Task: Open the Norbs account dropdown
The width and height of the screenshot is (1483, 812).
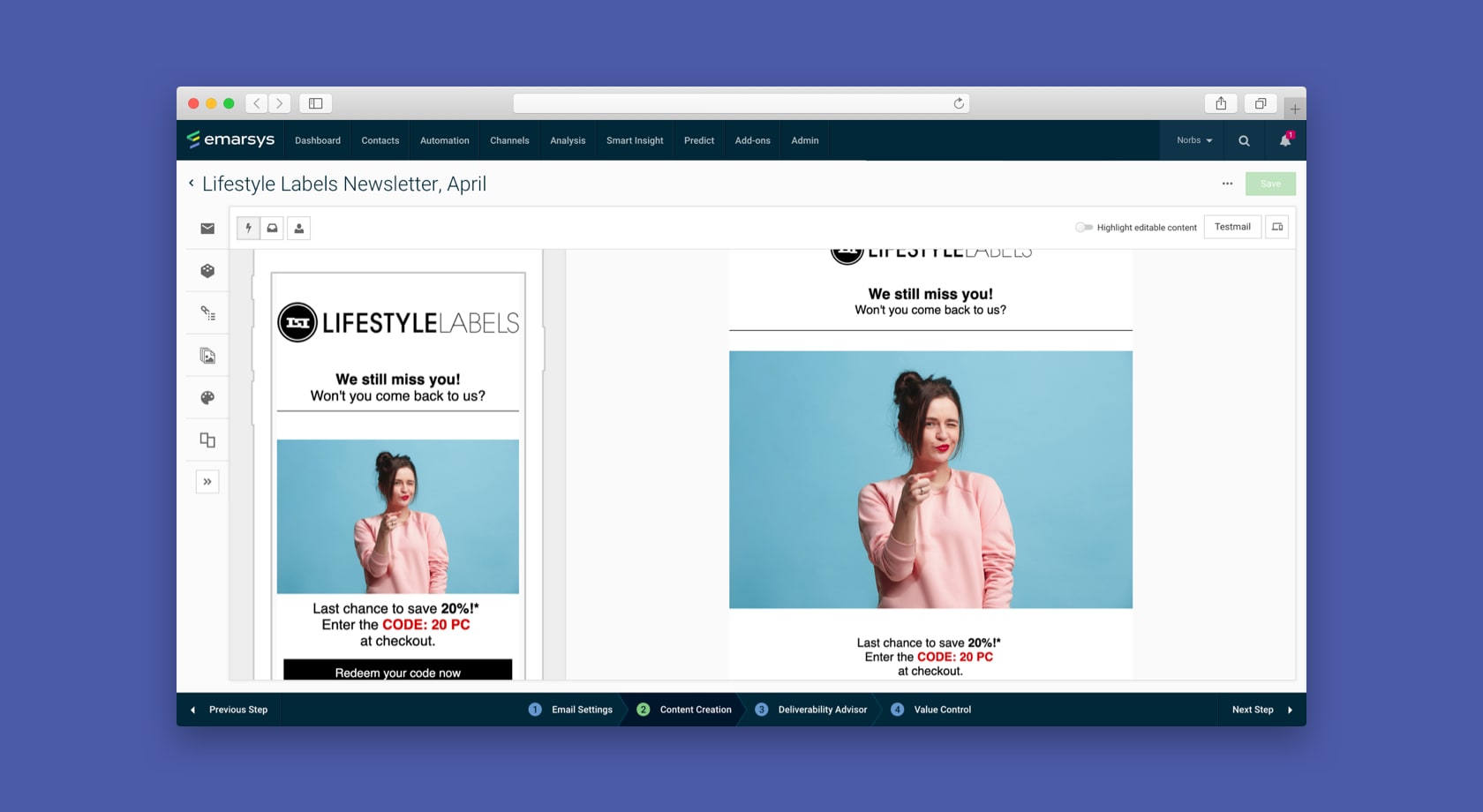Action: pos(1193,140)
